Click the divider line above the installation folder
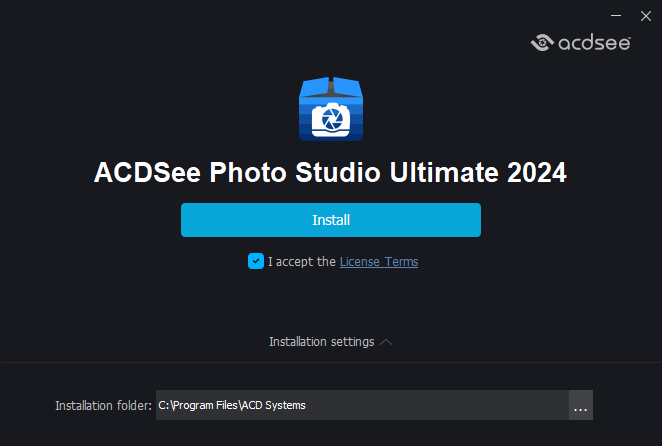 pyautogui.click(x=330, y=362)
